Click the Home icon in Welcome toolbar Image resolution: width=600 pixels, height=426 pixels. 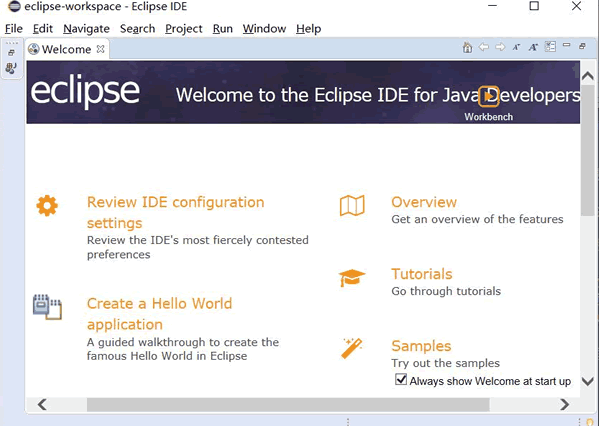pyautogui.click(x=467, y=47)
